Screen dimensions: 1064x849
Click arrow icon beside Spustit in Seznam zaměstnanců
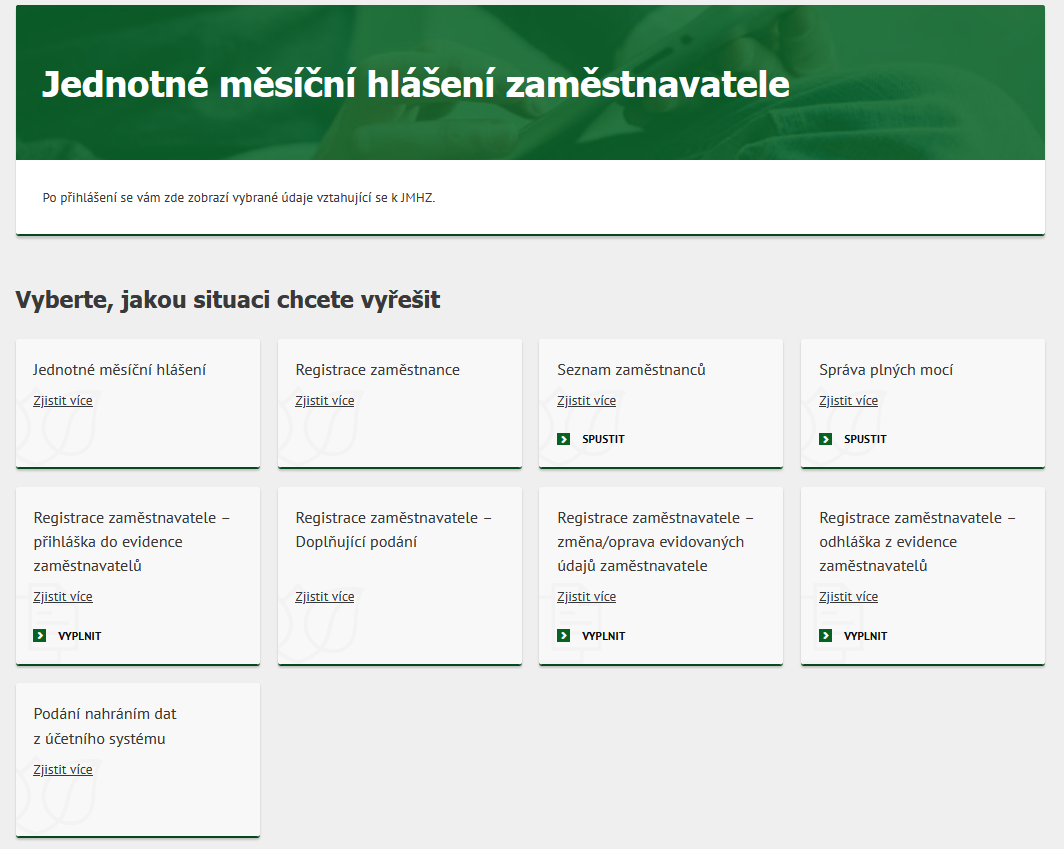pyautogui.click(x=564, y=439)
